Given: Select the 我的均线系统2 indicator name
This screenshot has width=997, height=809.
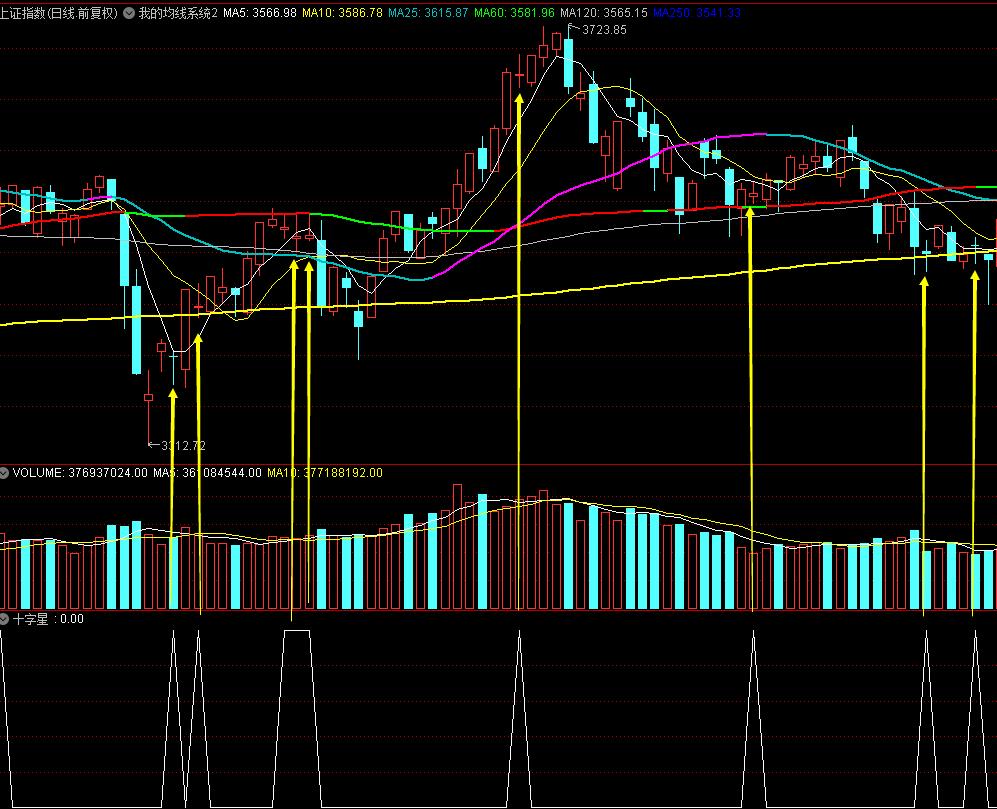Looking at the screenshot, I should tap(177, 13).
